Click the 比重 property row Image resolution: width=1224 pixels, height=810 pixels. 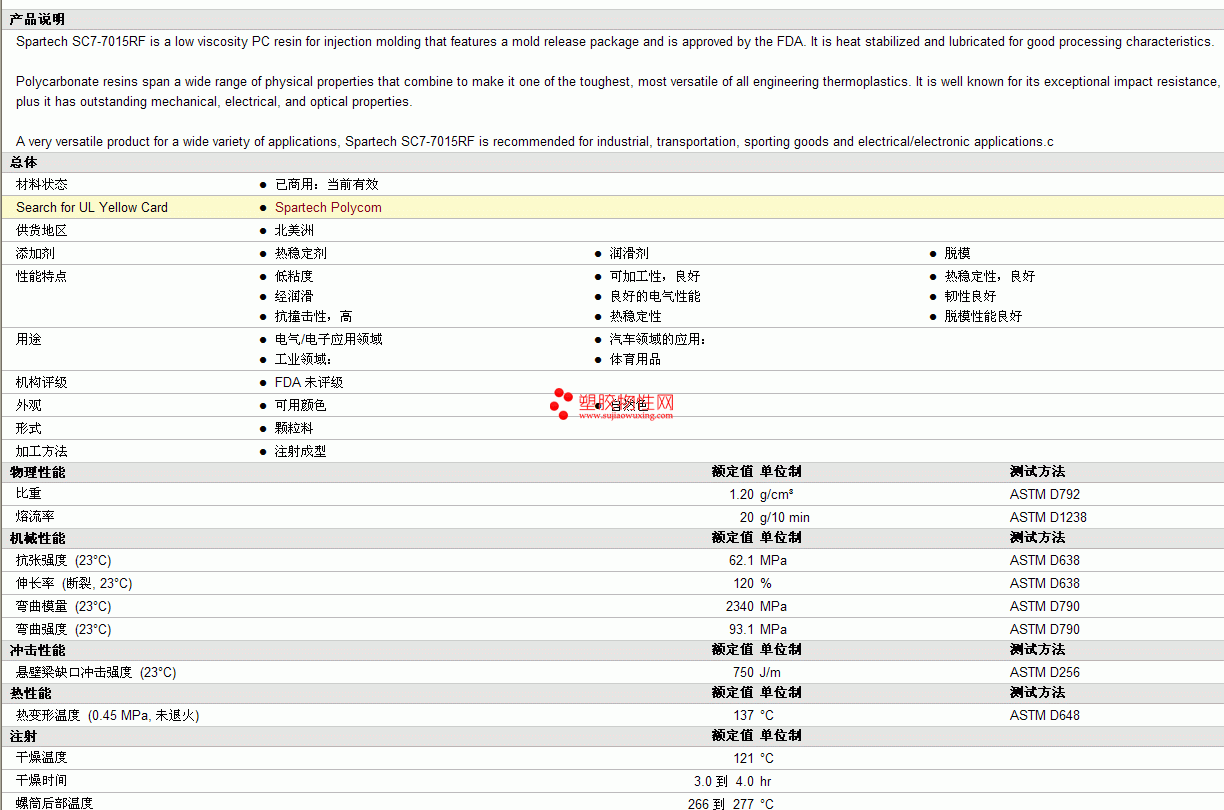612,494
